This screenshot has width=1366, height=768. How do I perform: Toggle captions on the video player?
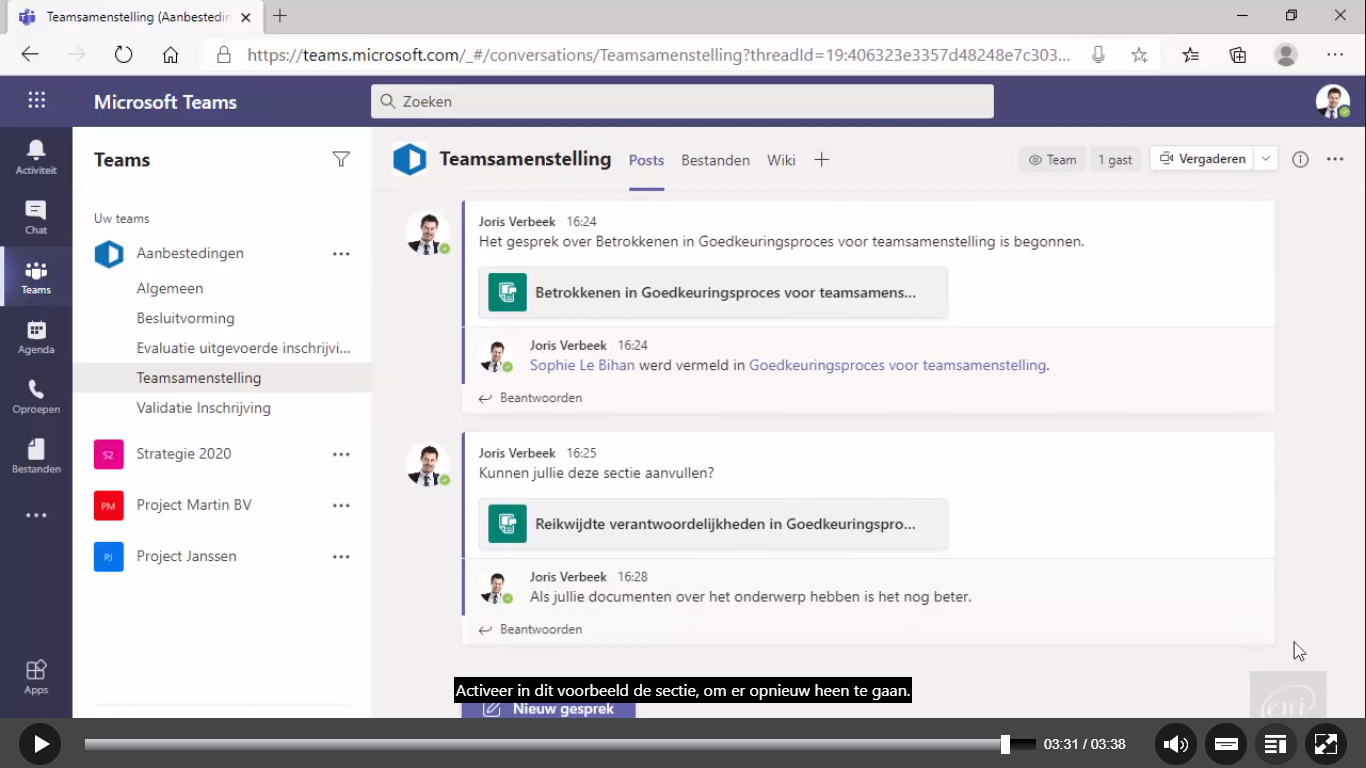(x=1225, y=744)
